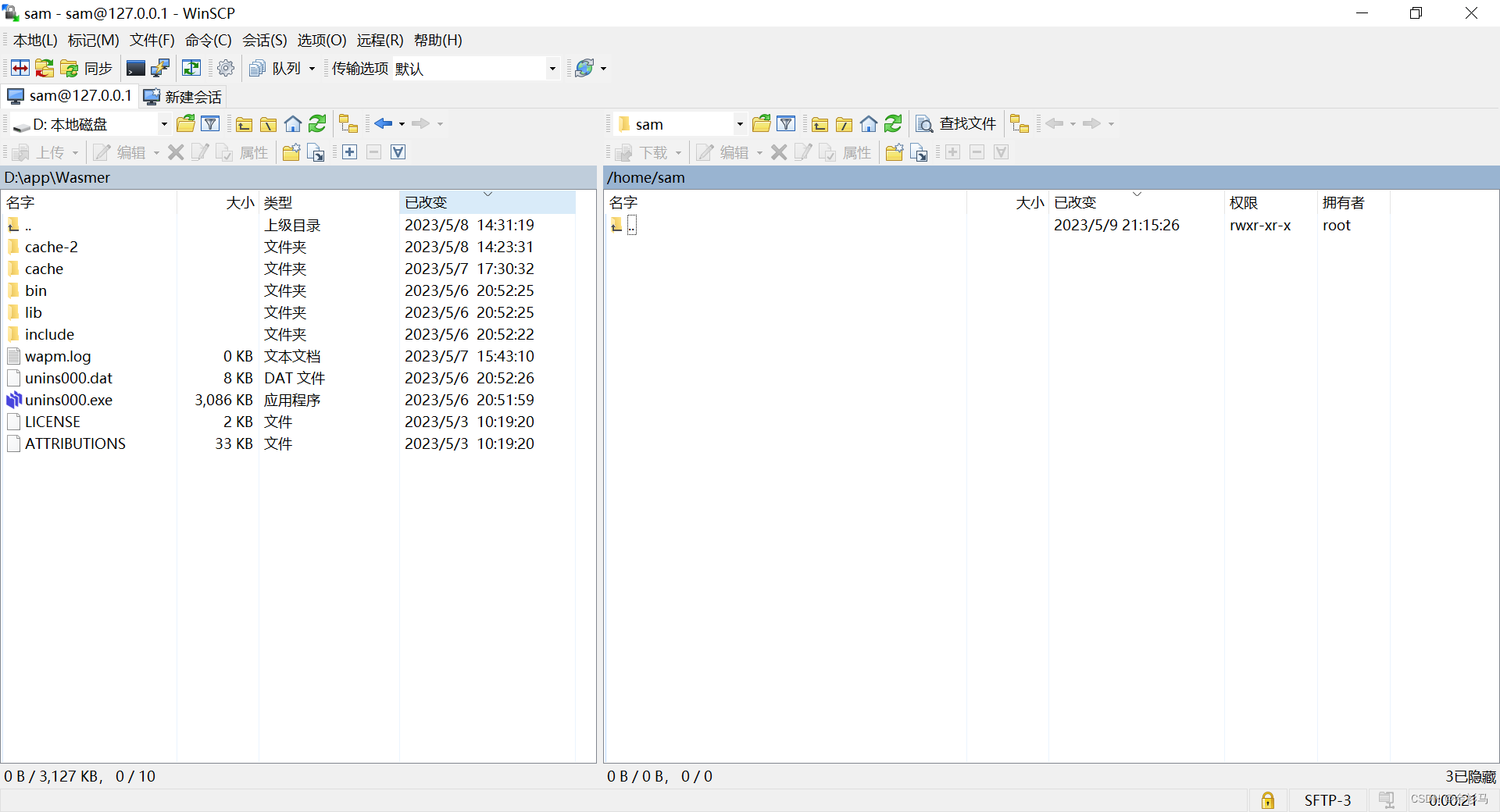The width and height of the screenshot is (1500, 812).
Task: Open terminal console icon in main toolbar
Action: tap(135, 69)
